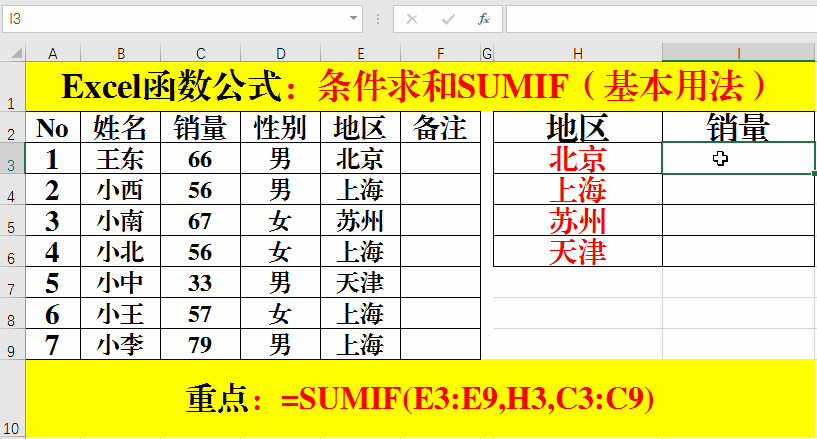Click the sales value 67
Screen dimensions: 817x439
tap(201, 220)
